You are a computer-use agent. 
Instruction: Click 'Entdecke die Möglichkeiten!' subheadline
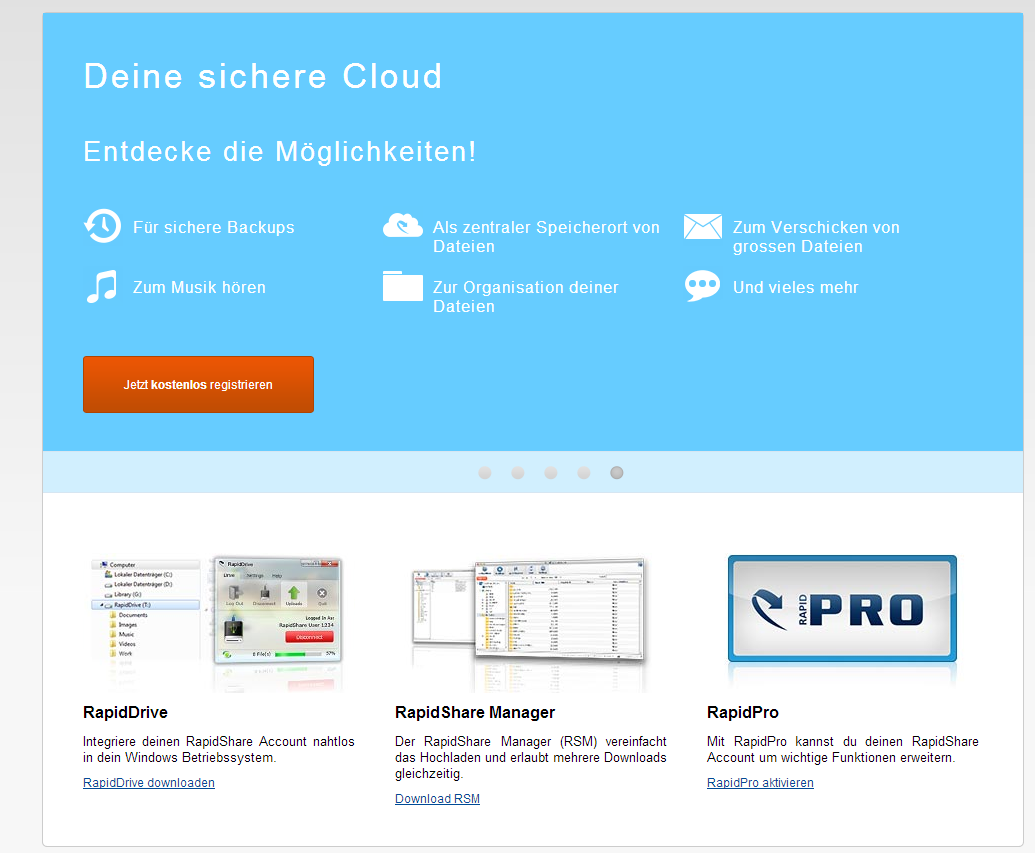(x=280, y=151)
